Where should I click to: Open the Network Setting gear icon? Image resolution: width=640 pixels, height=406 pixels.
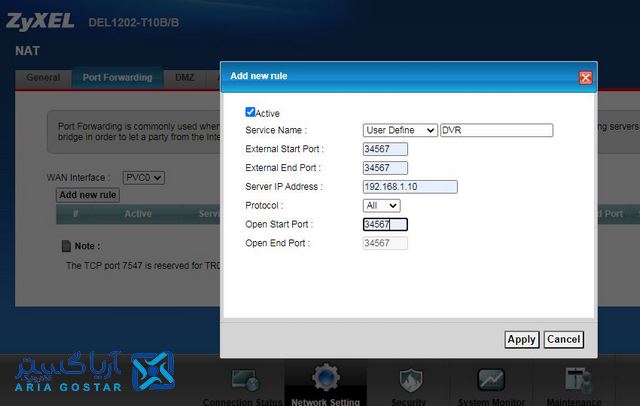[325, 377]
